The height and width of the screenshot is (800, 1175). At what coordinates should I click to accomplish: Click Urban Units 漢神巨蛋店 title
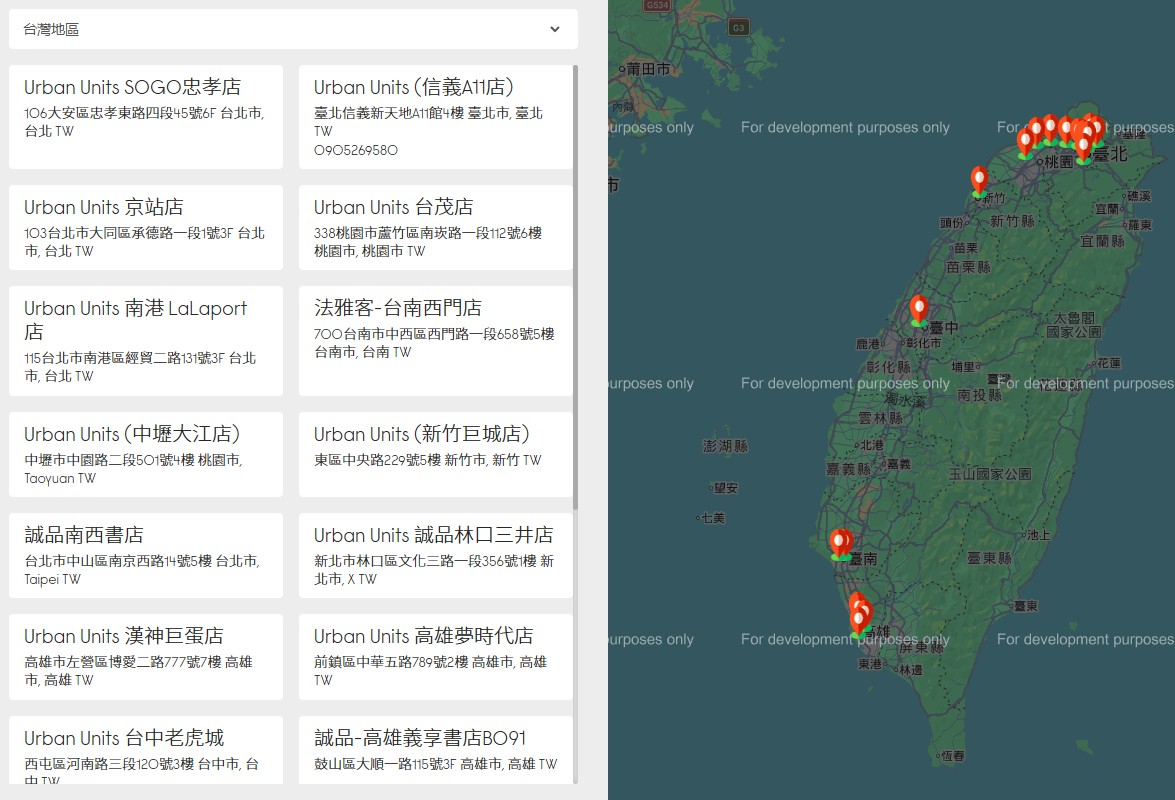(124, 636)
